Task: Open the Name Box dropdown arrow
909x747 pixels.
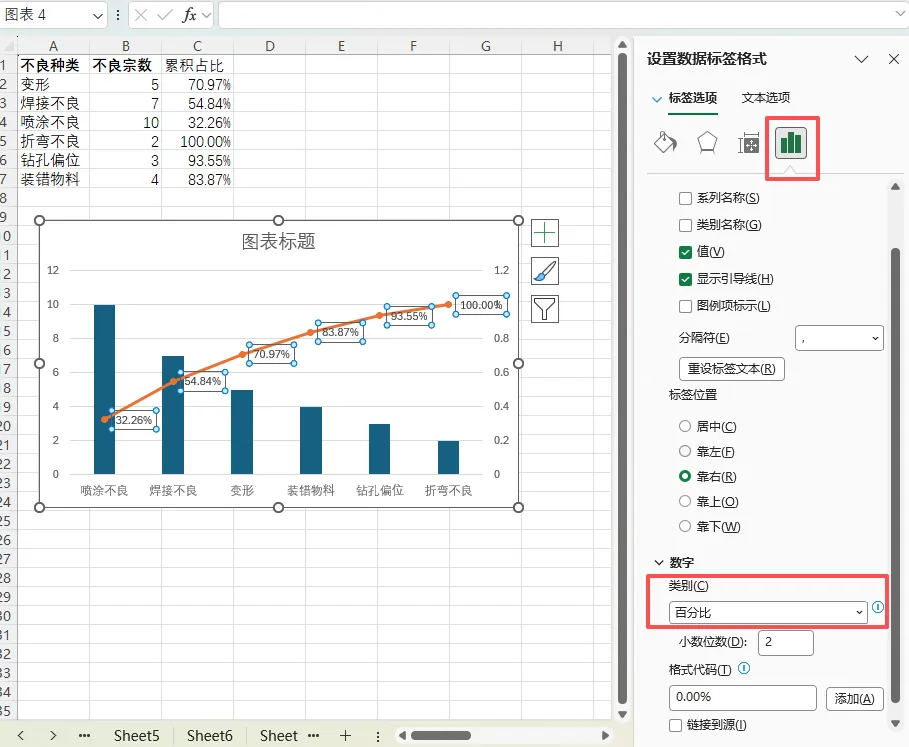Action: pyautogui.click(x=98, y=16)
